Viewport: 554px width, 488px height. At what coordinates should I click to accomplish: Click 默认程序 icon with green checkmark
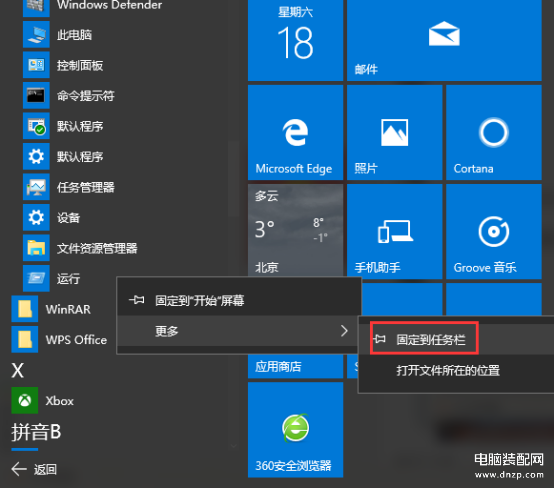pos(36,126)
